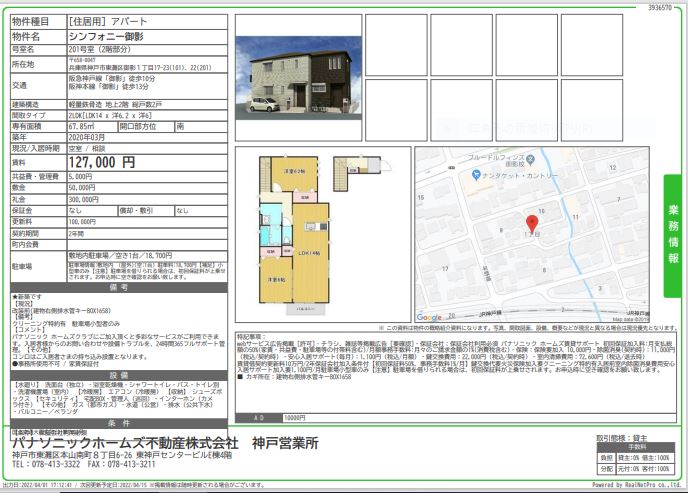This screenshot has width=688, height=493.
Task: Click the 備考 section header
Action: 119,288
